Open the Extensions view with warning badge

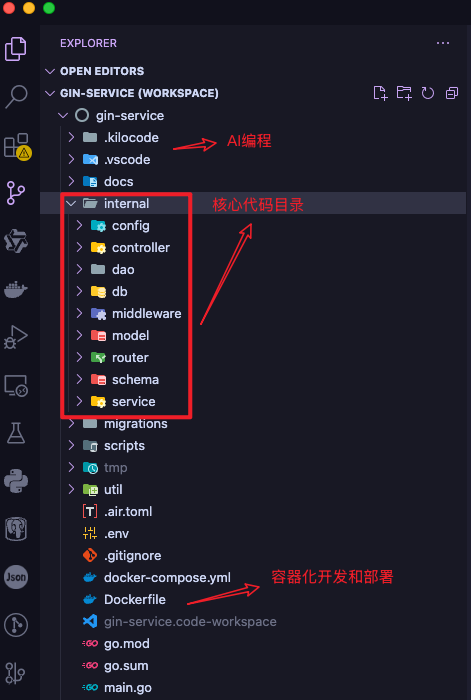coord(17,146)
